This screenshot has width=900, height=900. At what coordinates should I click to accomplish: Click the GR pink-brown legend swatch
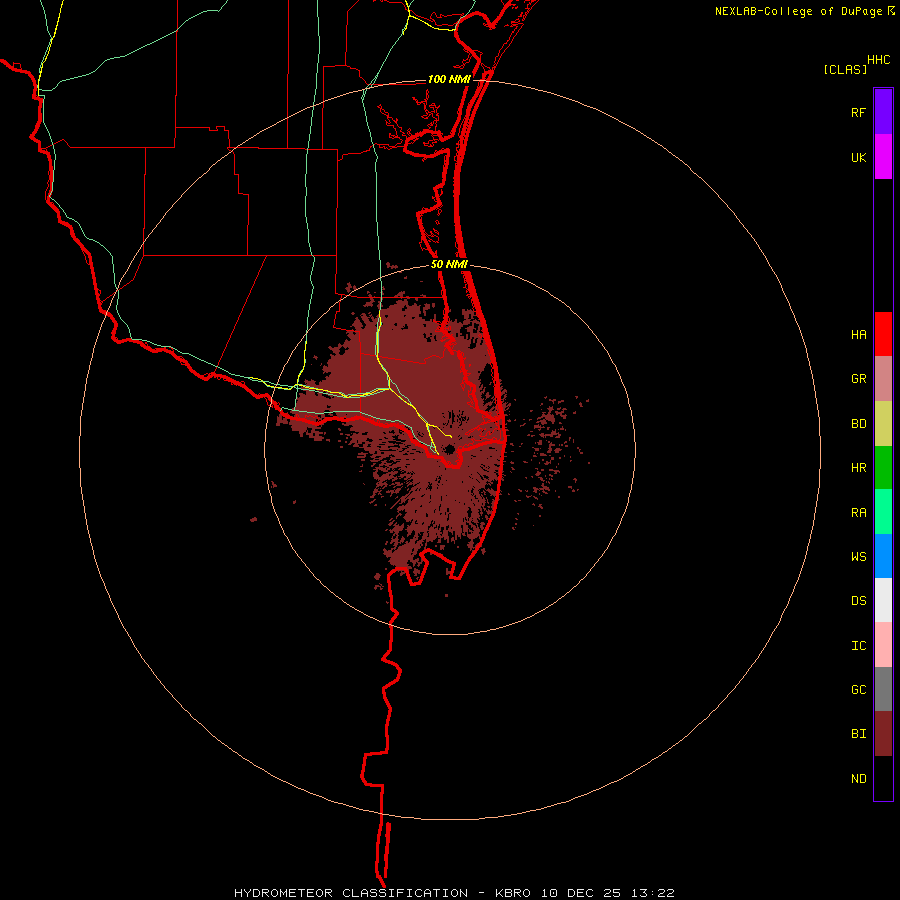[x=883, y=379]
